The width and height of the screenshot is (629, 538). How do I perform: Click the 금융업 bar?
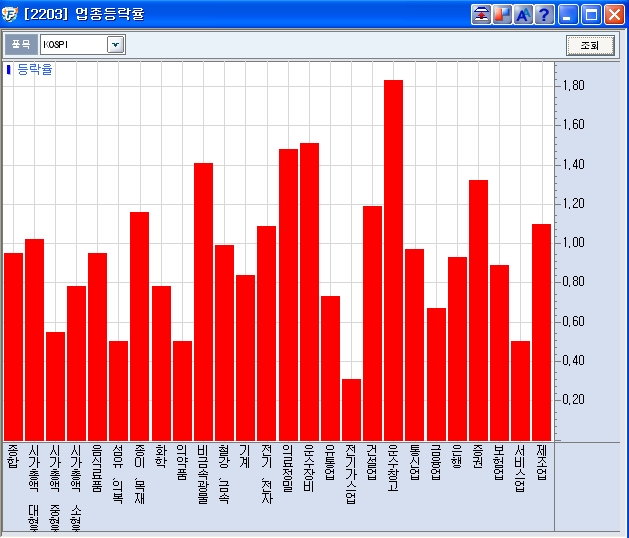436,374
